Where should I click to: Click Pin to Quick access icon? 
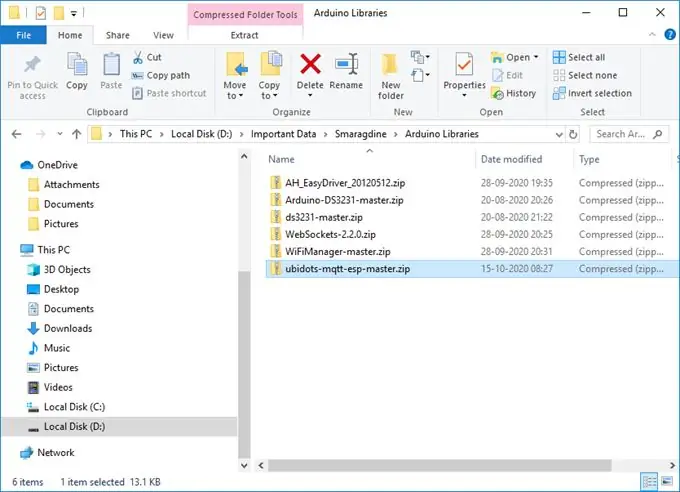32,65
